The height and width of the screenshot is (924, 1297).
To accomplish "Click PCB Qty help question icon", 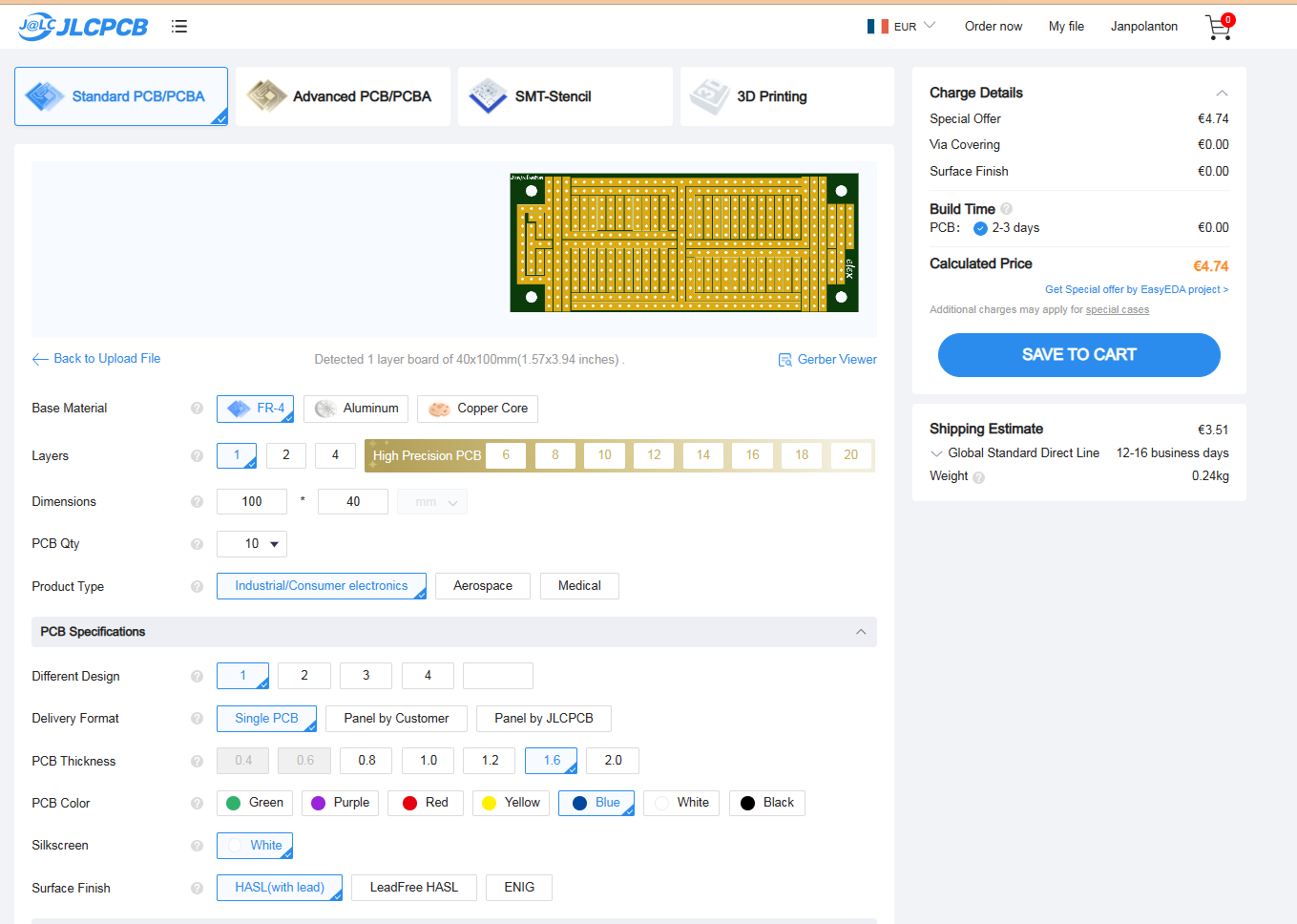I will tap(197, 544).
